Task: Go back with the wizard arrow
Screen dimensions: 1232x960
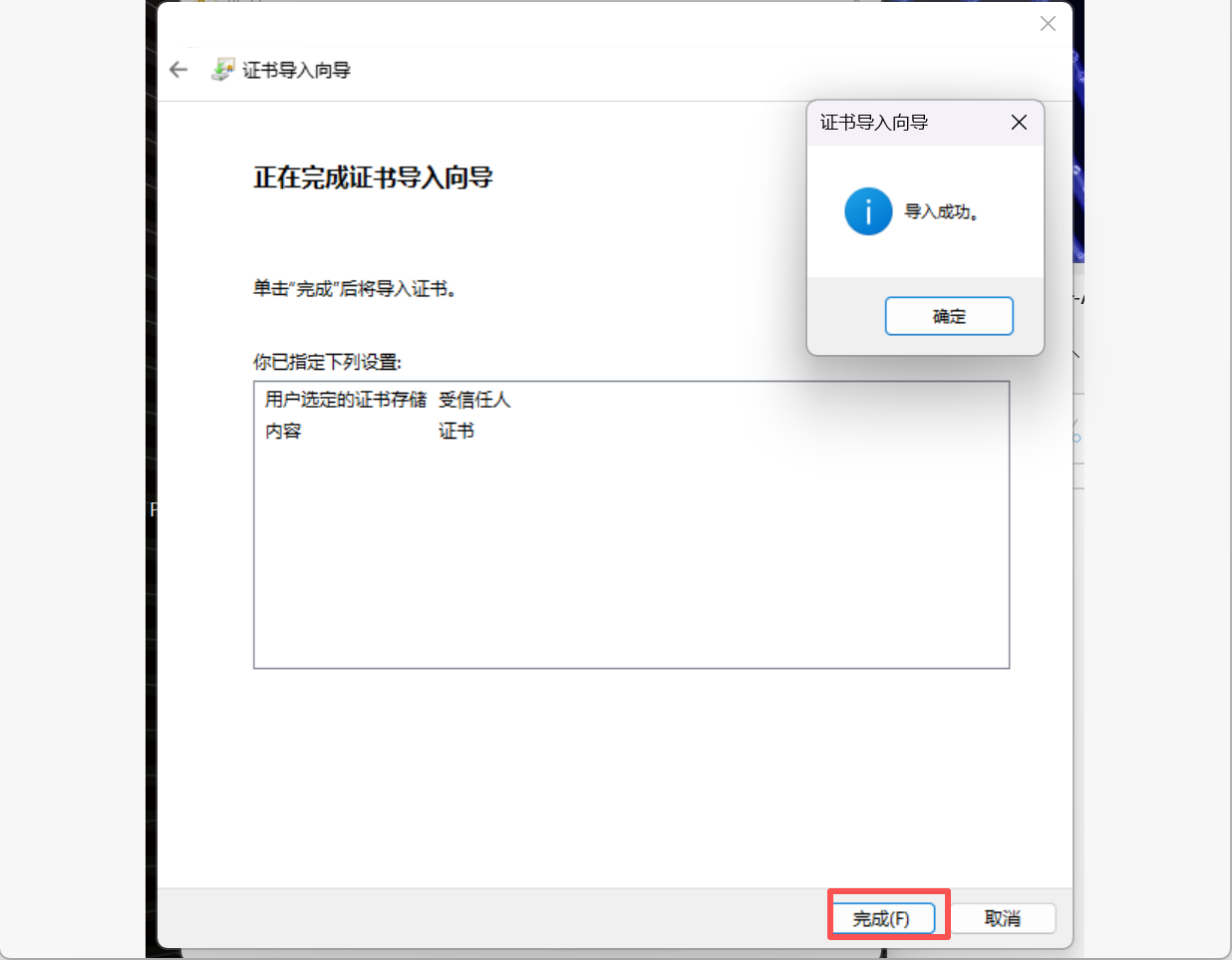Action: tap(178, 70)
